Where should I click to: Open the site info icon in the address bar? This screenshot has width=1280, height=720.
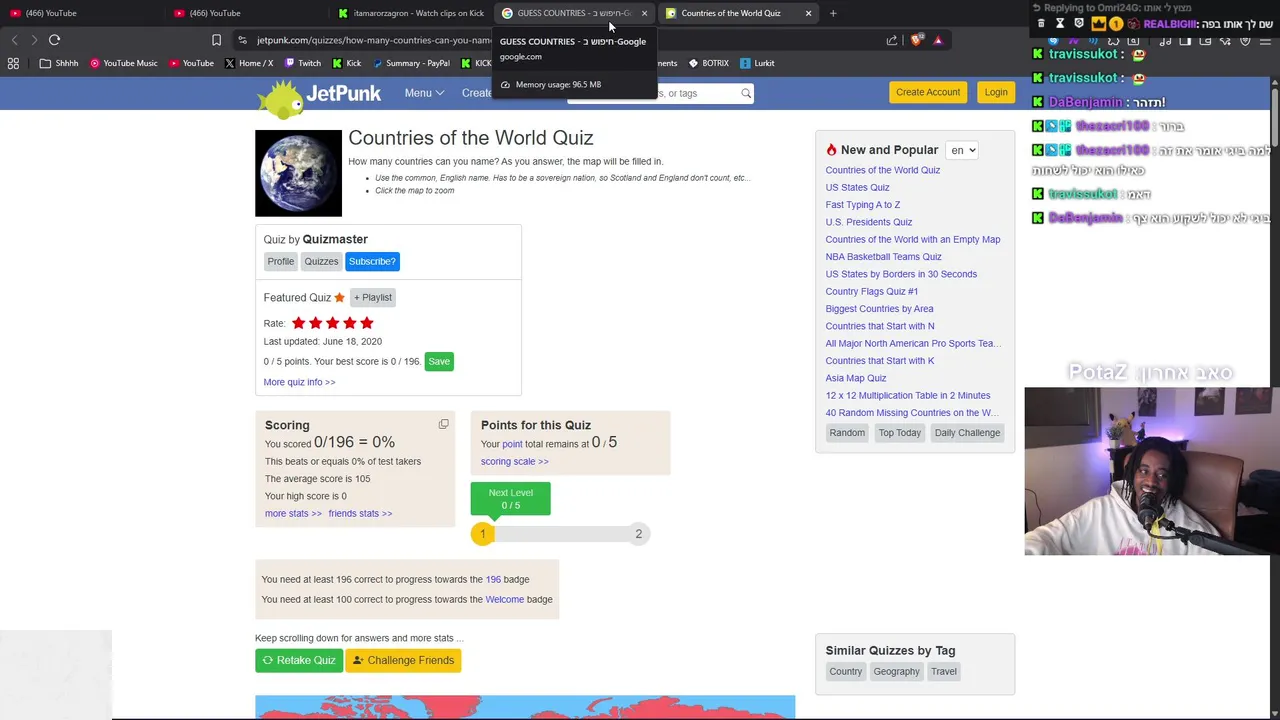point(243,40)
